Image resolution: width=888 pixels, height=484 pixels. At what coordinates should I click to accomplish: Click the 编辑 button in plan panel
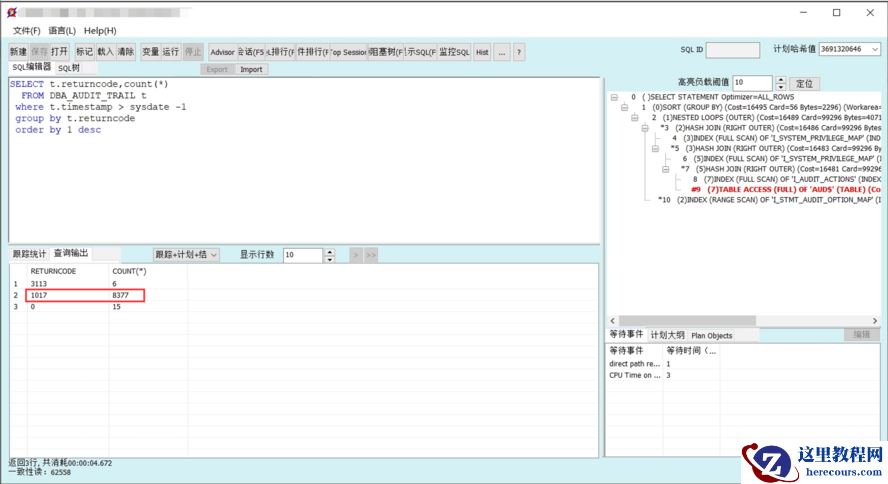pyautogui.click(x=861, y=335)
